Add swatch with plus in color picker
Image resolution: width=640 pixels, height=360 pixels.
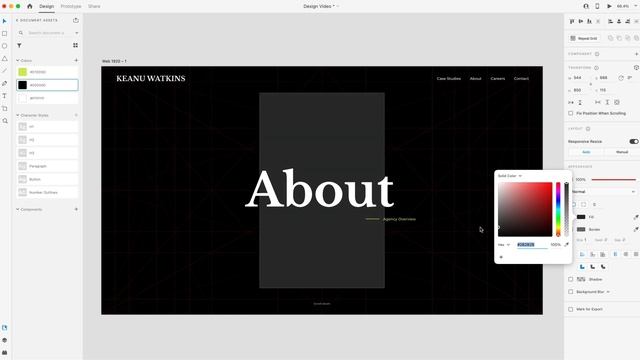coord(501,257)
